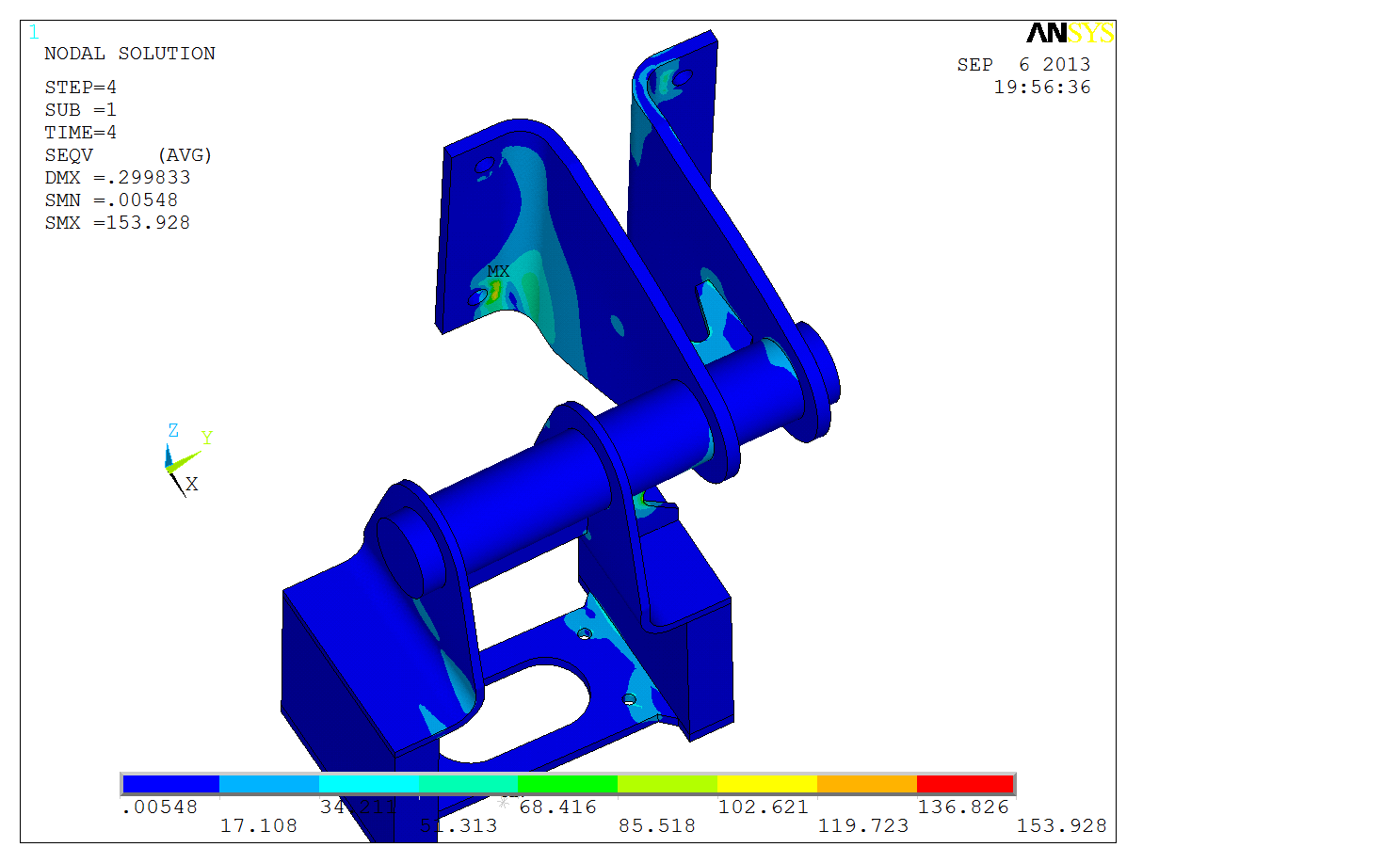Click the DMX =.299833 value
The height and width of the screenshot is (863, 1400).
(118, 178)
